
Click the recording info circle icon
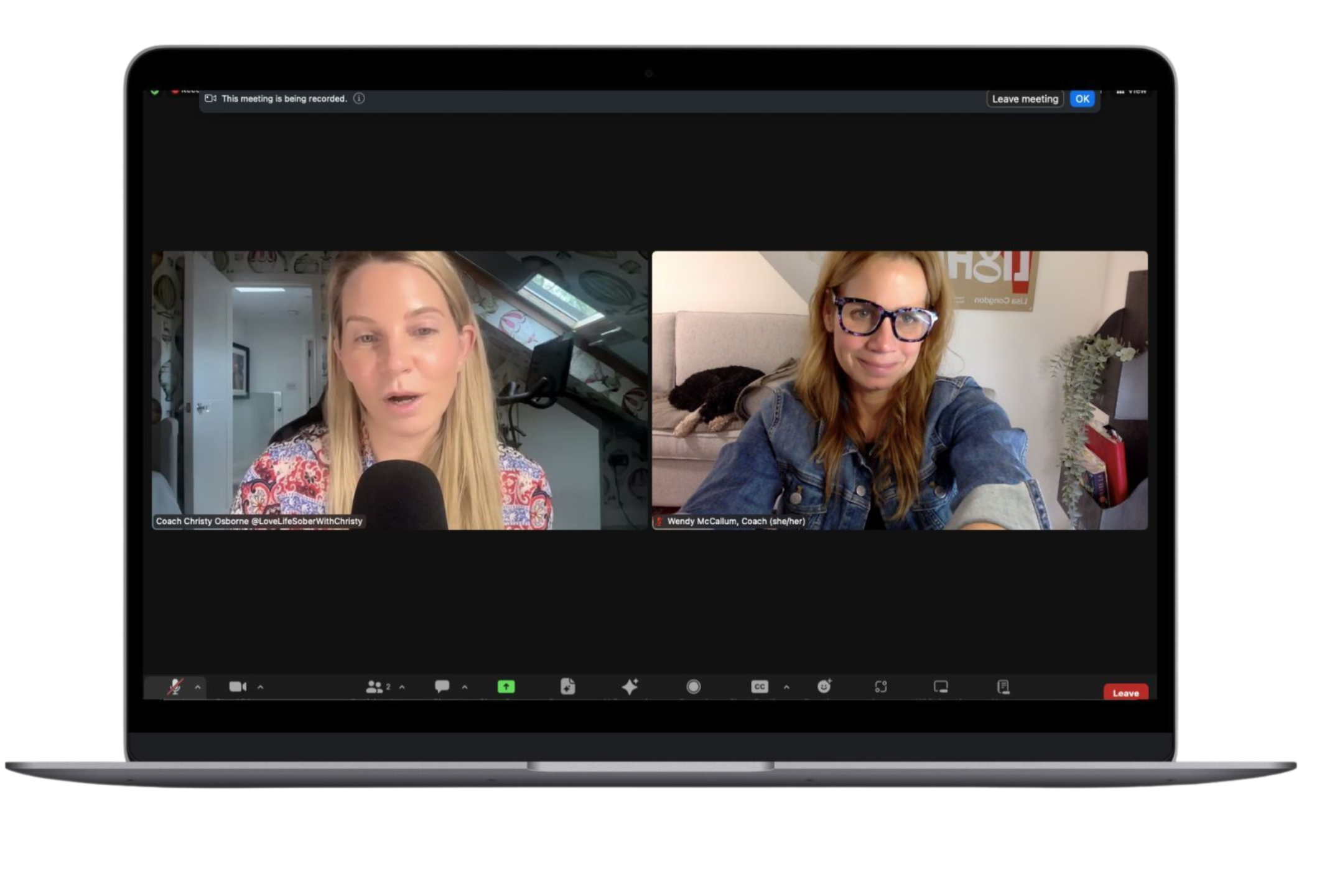(359, 98)
